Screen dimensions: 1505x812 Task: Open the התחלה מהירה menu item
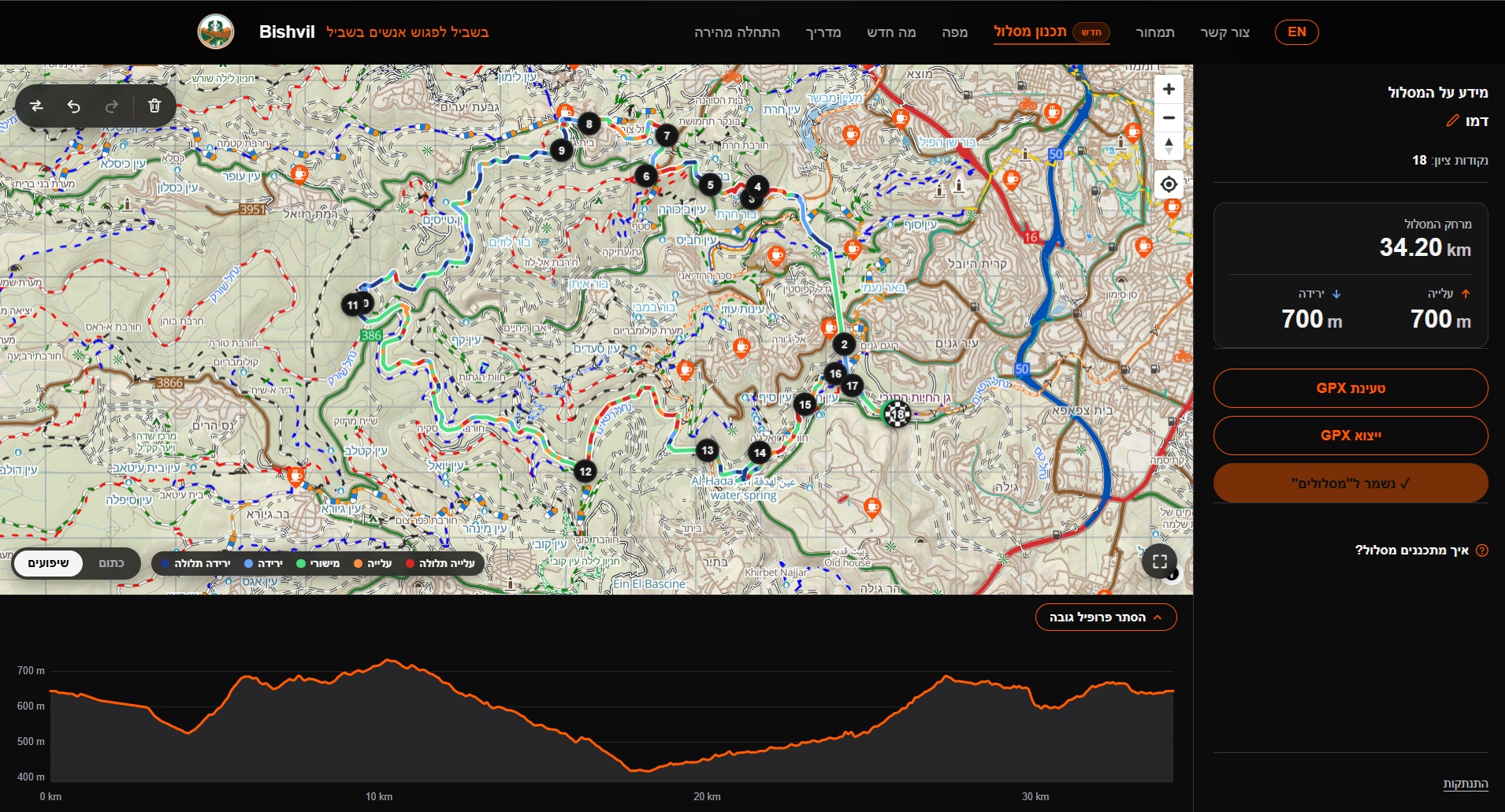pyautogui.click(x=737, y=32)
